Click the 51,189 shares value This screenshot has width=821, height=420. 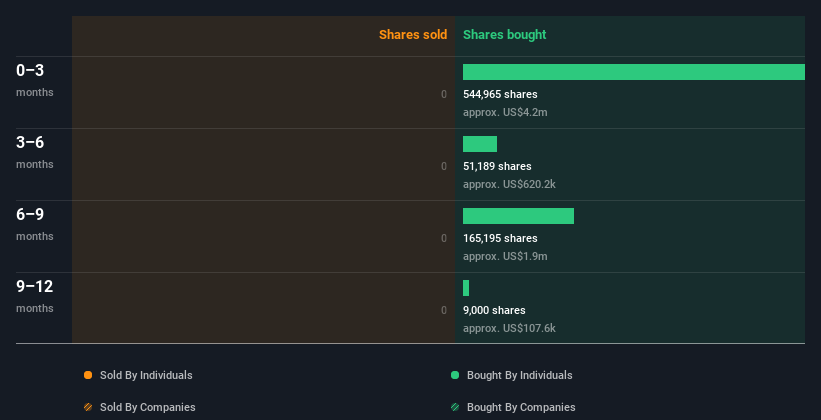497,166
